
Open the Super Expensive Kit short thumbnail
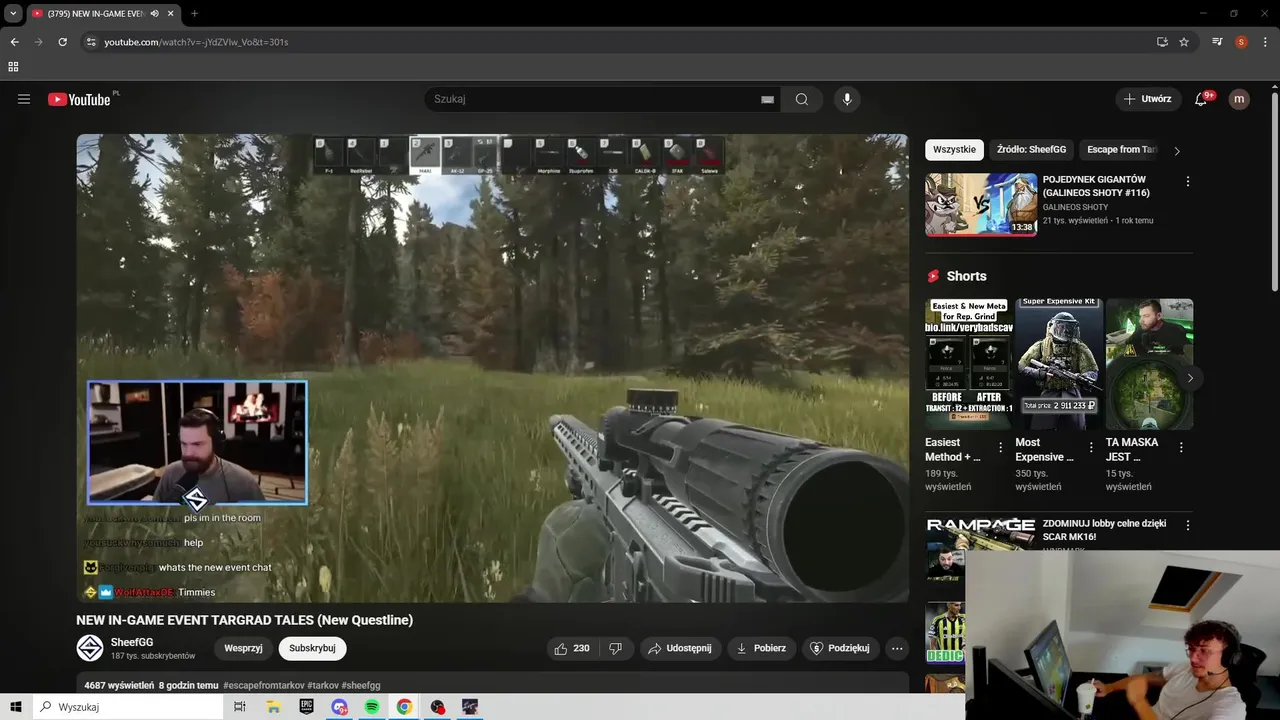[1059, 364]
